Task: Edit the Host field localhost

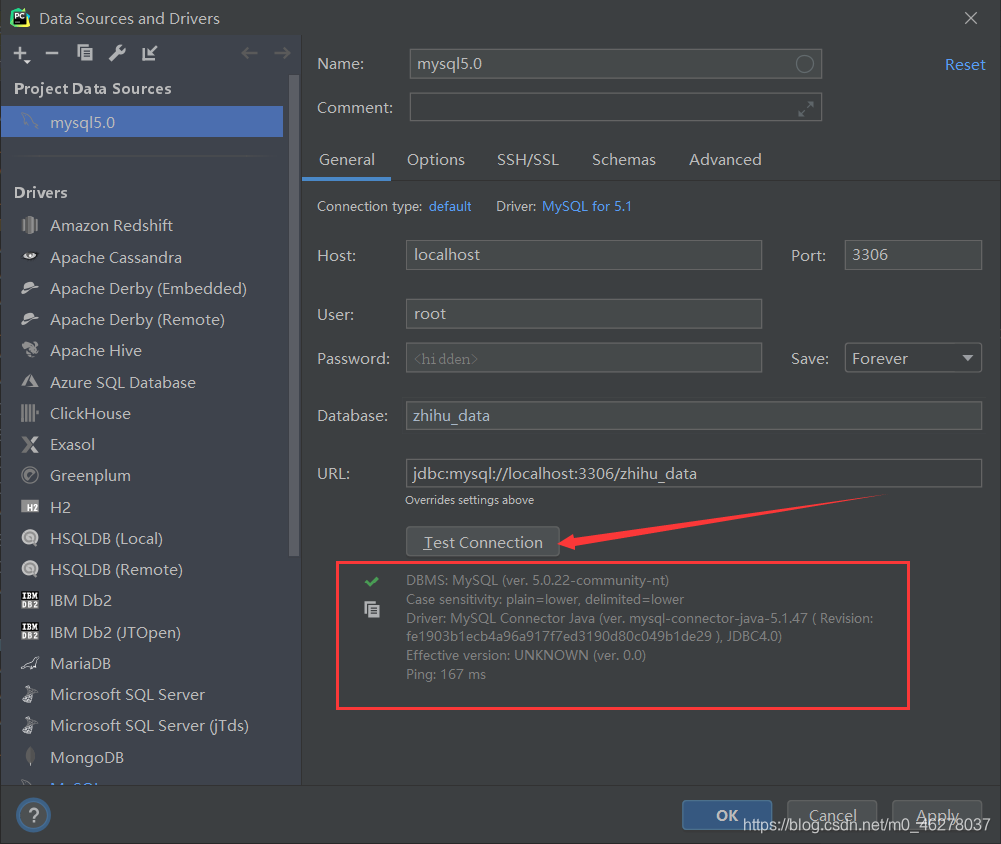Action: [x=583, y=255]
